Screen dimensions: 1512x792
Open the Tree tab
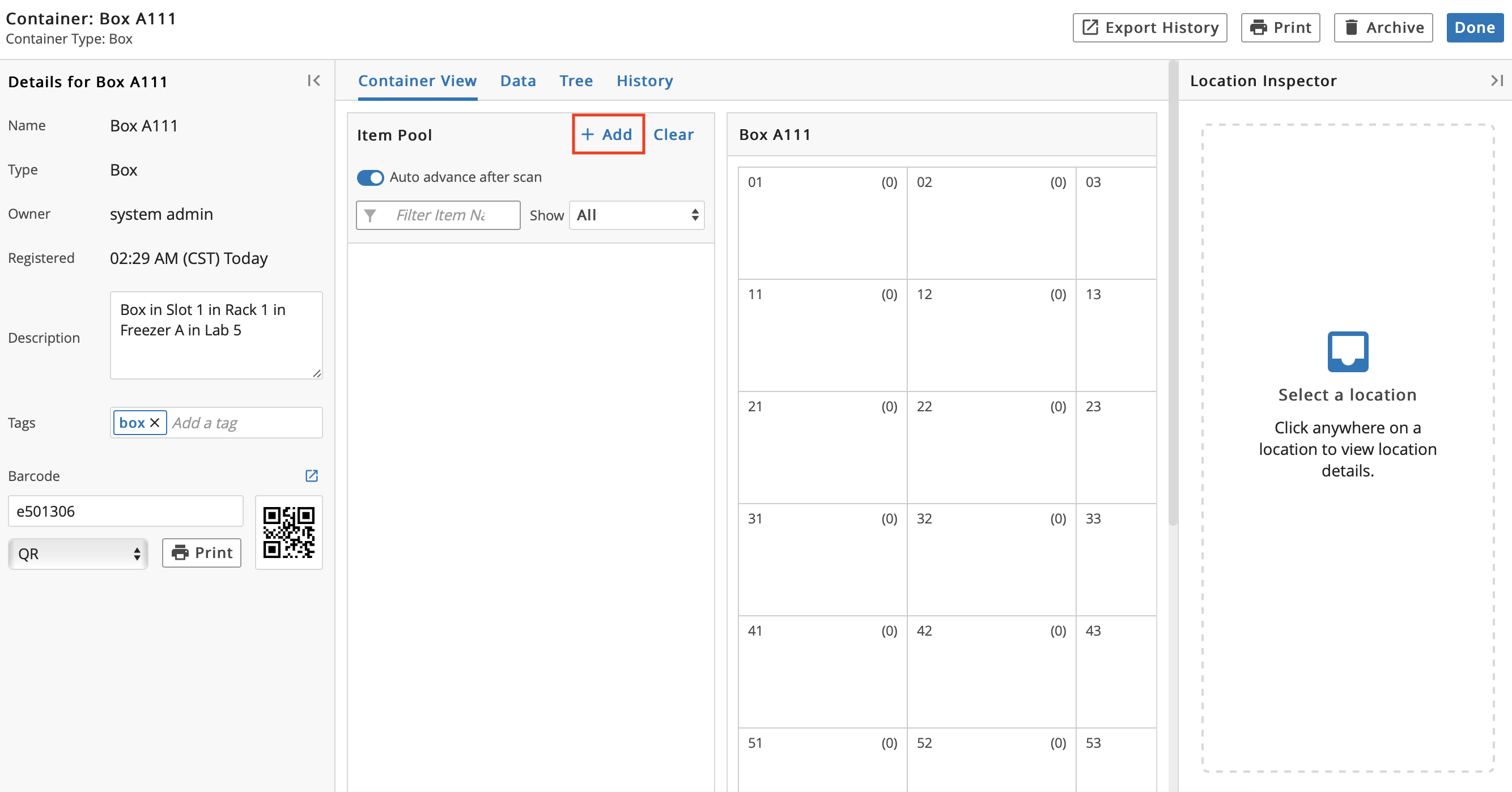[x=576, y=80]
